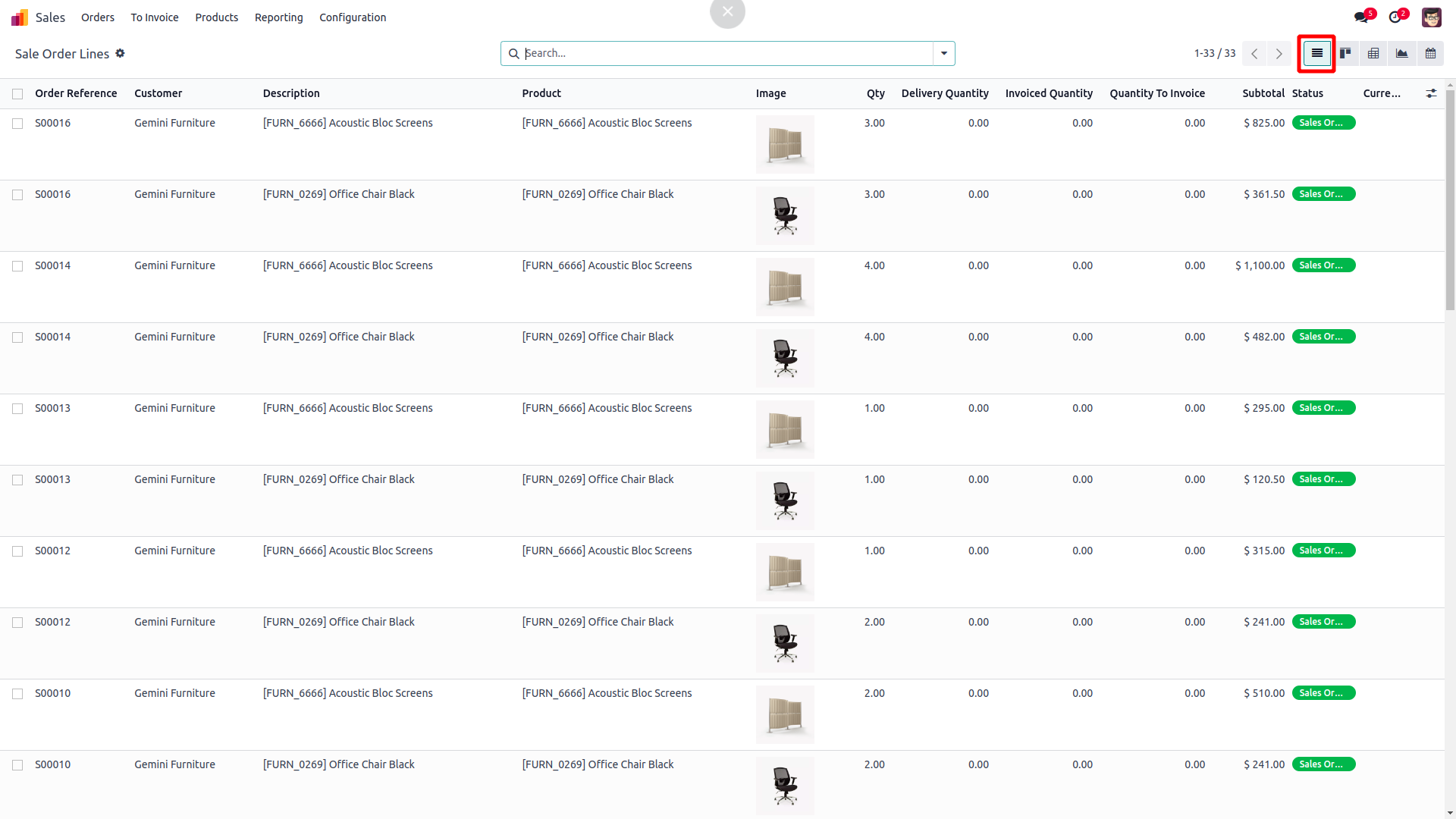Open the activities clock icon
Viewport: 1456px width, 819px height.
click(1395, 17)
